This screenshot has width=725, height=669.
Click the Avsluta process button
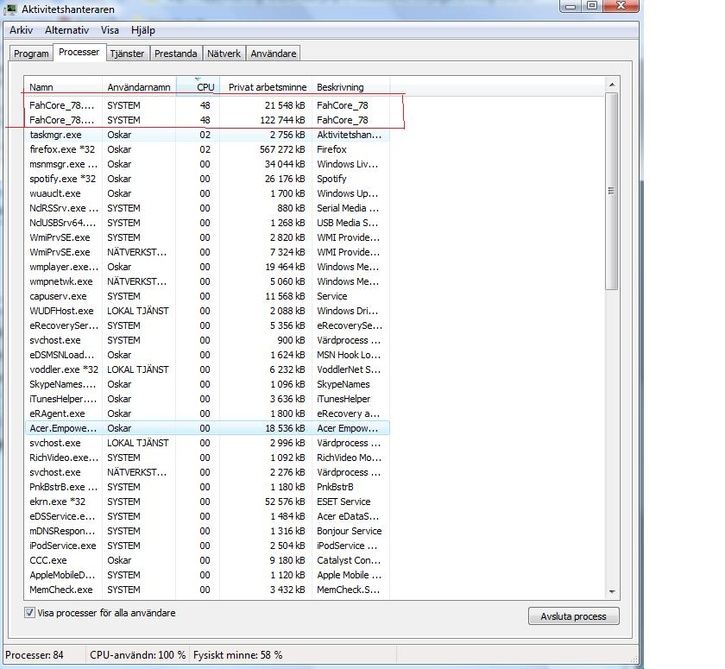[x=573, y=615]
